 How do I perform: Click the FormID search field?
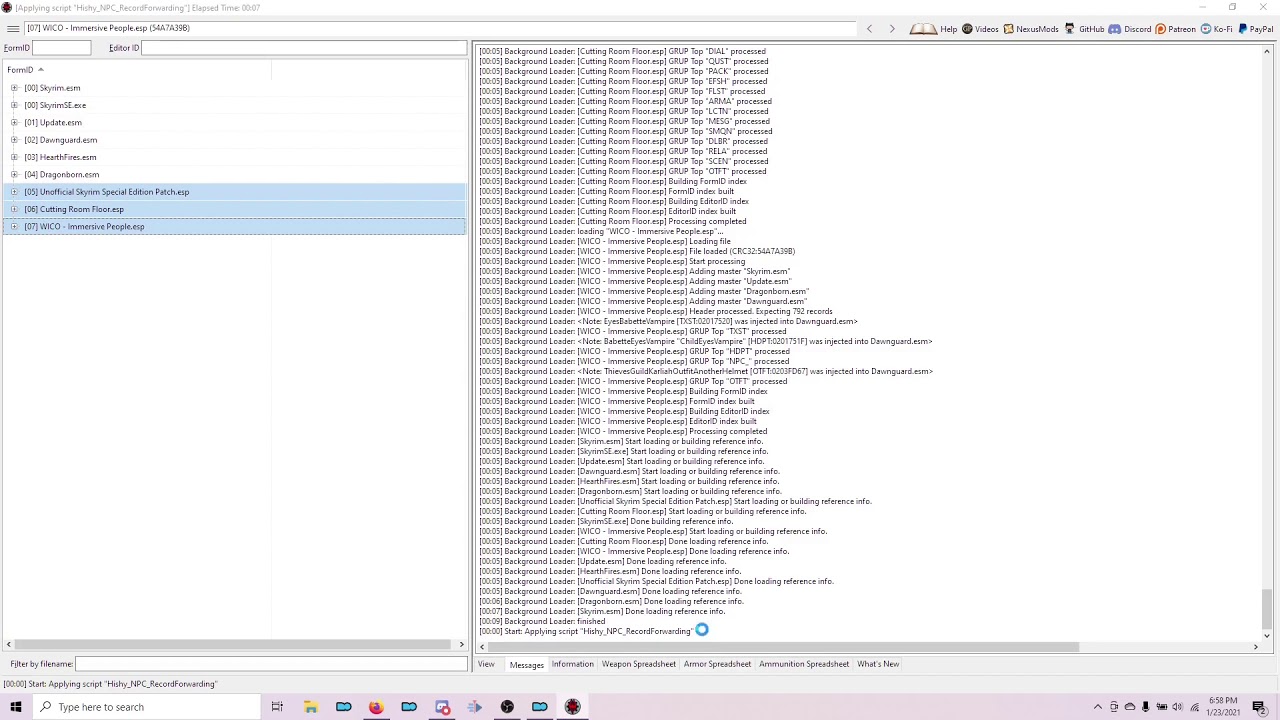point(62,48)
